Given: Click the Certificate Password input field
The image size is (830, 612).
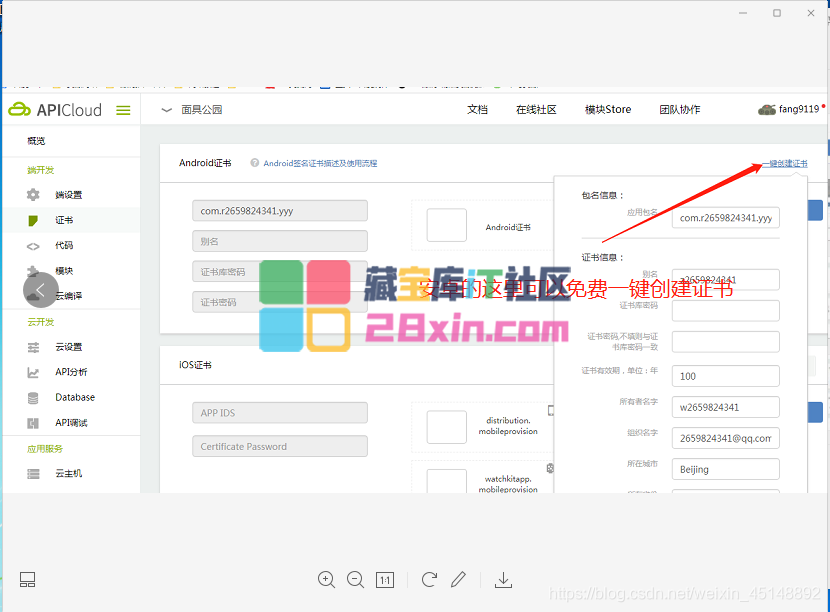Looking at the screenshot, I should pos(280,447).
